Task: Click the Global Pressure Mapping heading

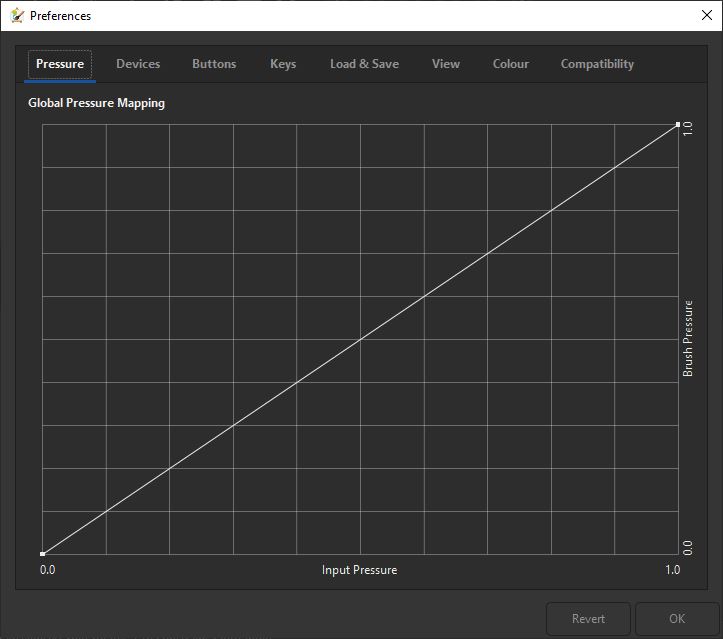Action: point(96,103)
